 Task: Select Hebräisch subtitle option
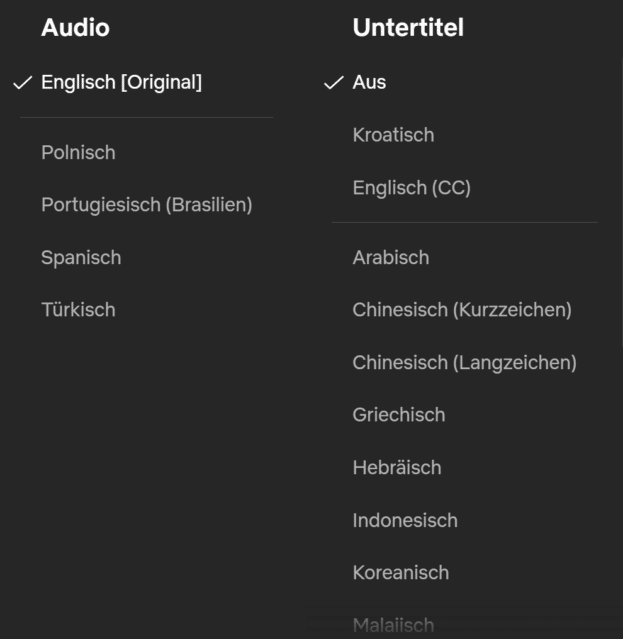396,468
